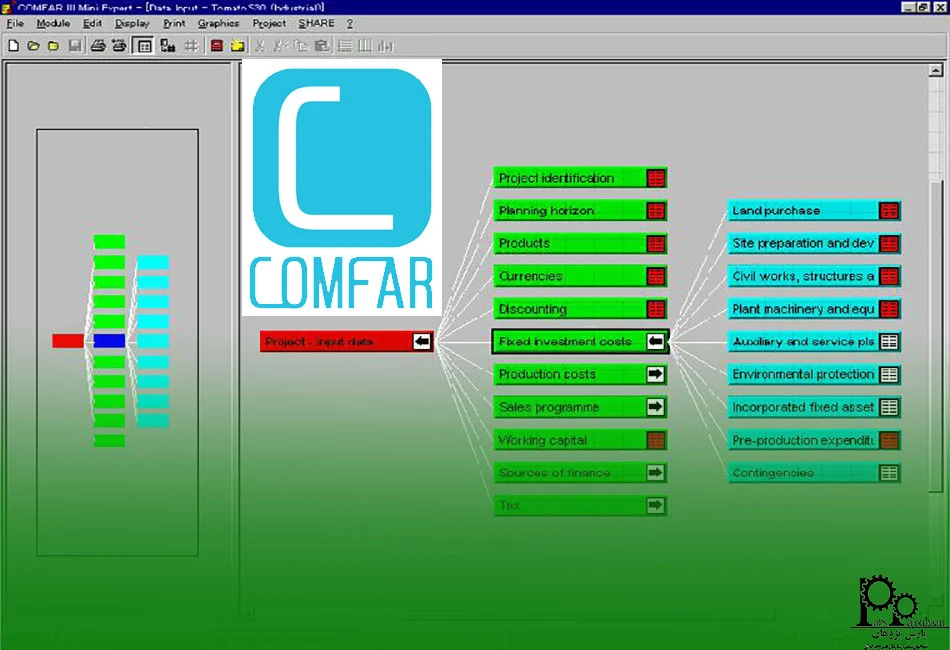Click the New document toolbar icon
950x650 pixels.
pos(13,45)
